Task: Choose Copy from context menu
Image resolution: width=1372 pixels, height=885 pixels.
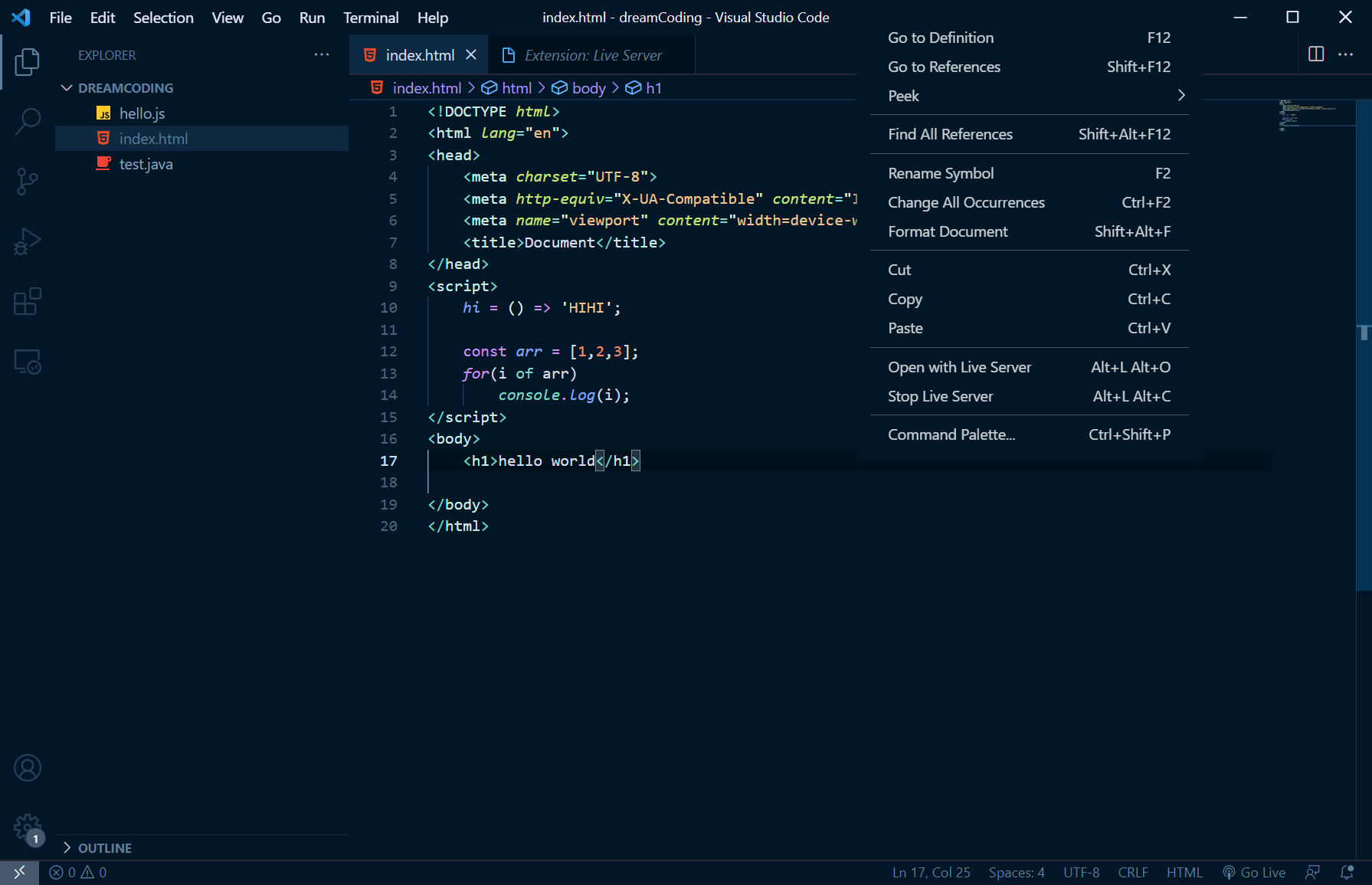Action: (x=1029, y=299)
